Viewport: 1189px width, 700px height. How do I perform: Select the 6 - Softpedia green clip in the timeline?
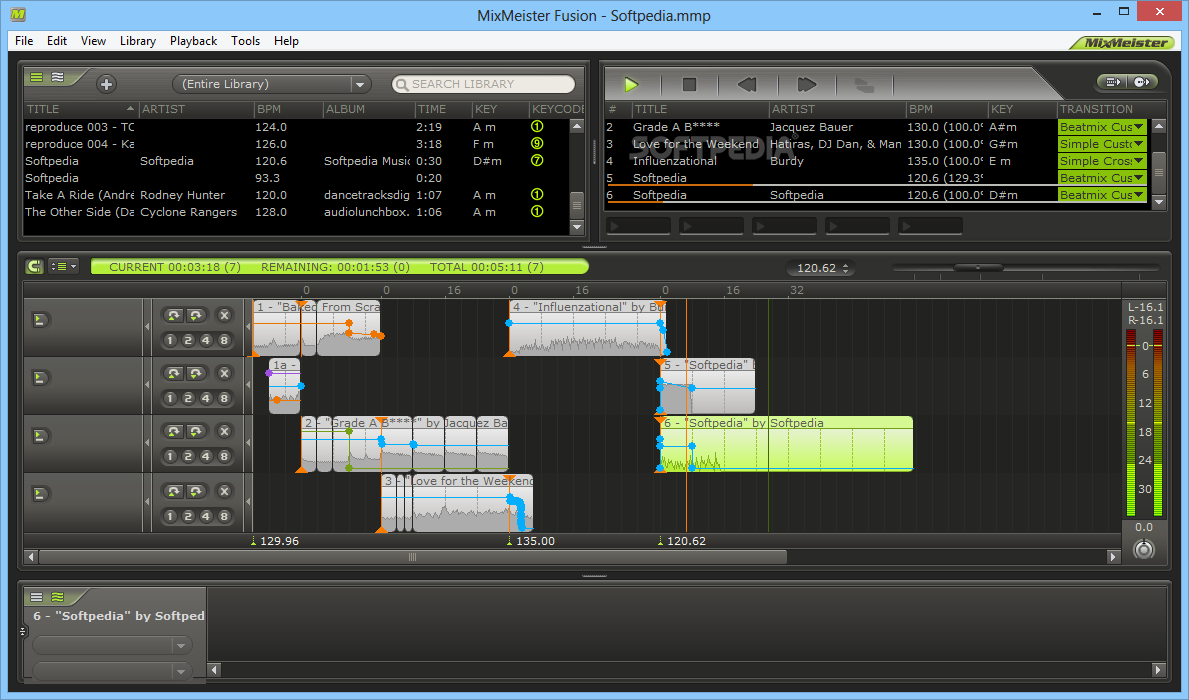pyautogui.click(x=786, y=444)
